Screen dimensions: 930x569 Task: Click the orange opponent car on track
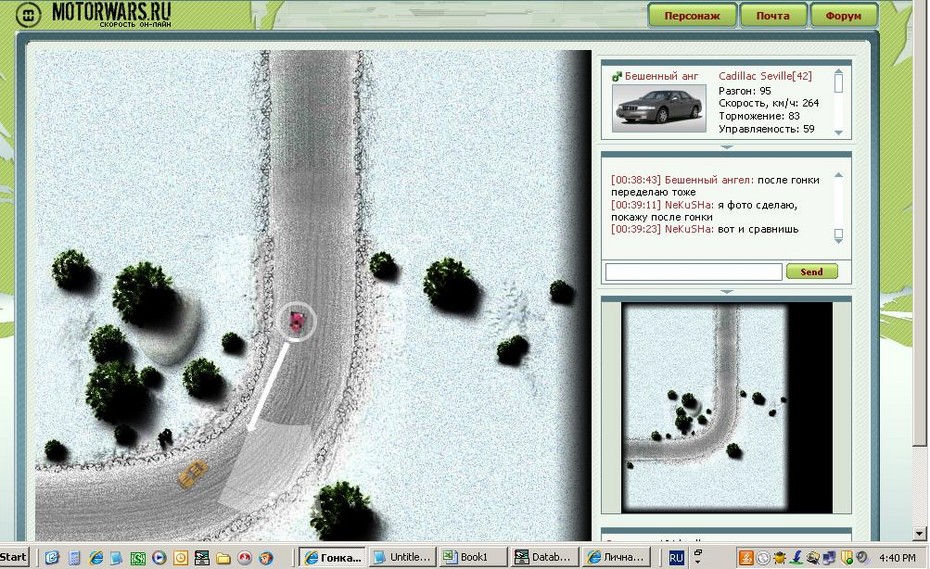click(193, 473)
